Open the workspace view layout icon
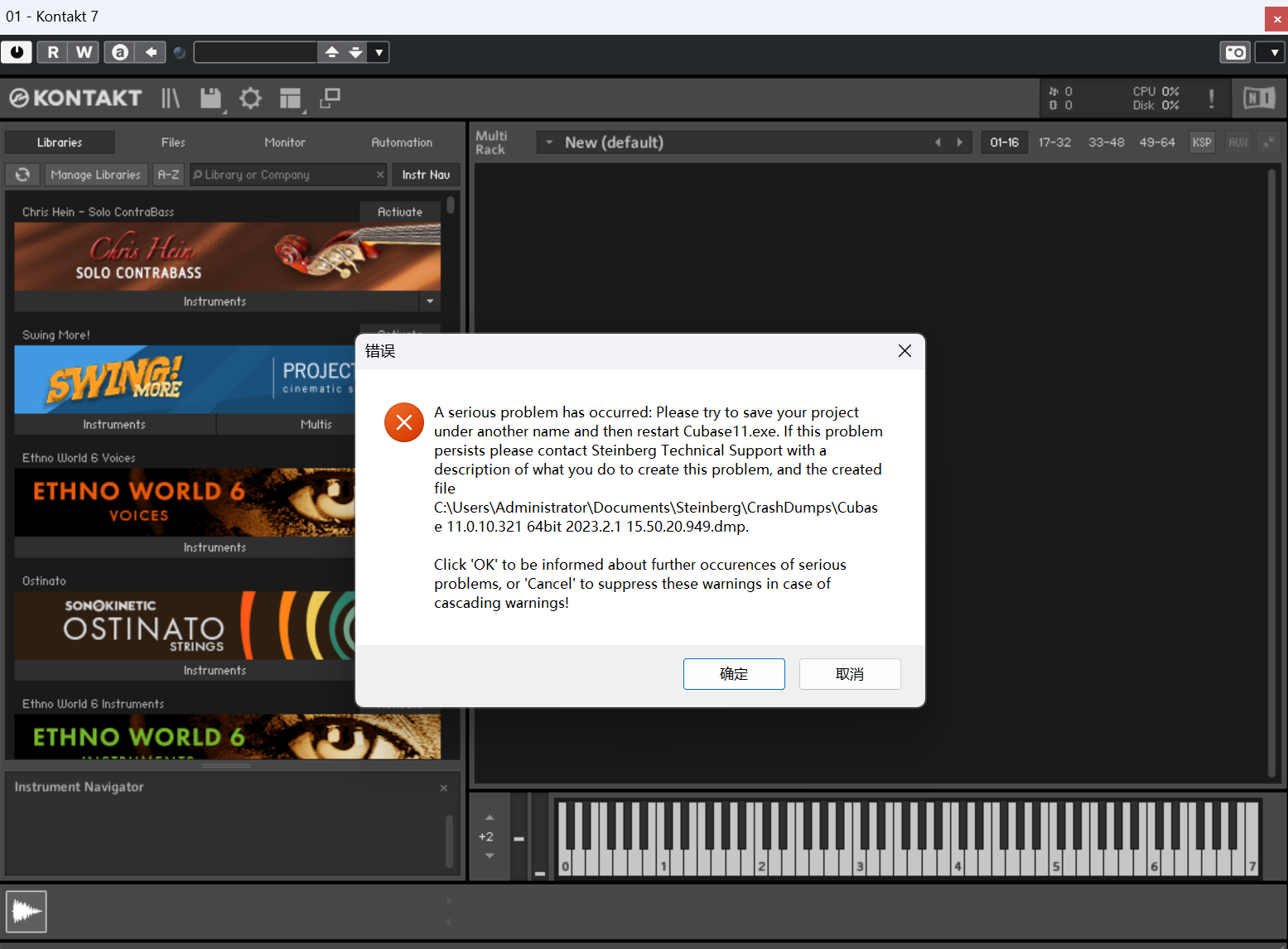The height and width of the screenshot is (949, 1288). tap(290, 98)
